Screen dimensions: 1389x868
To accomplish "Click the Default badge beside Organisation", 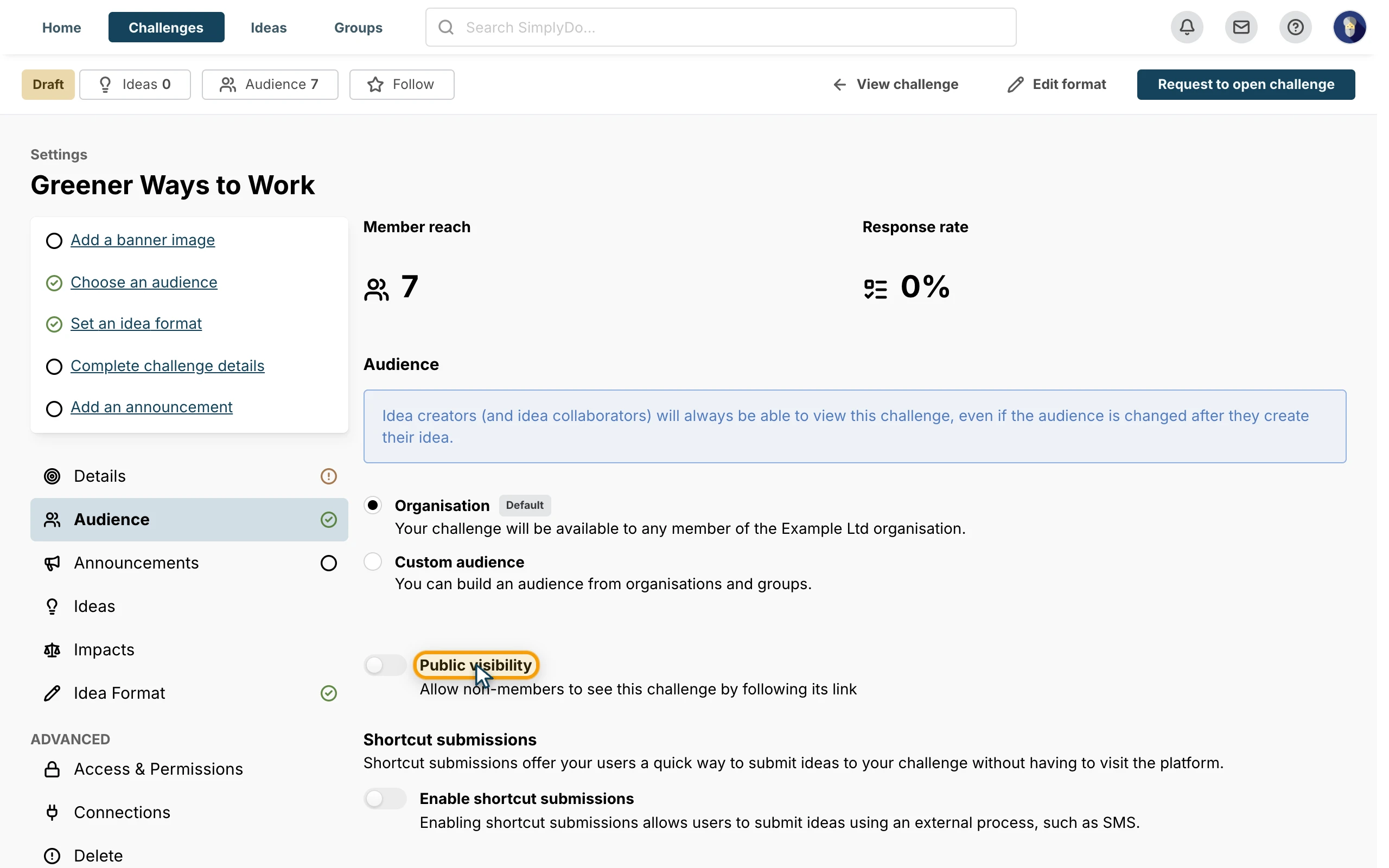I will pos(525,505).
